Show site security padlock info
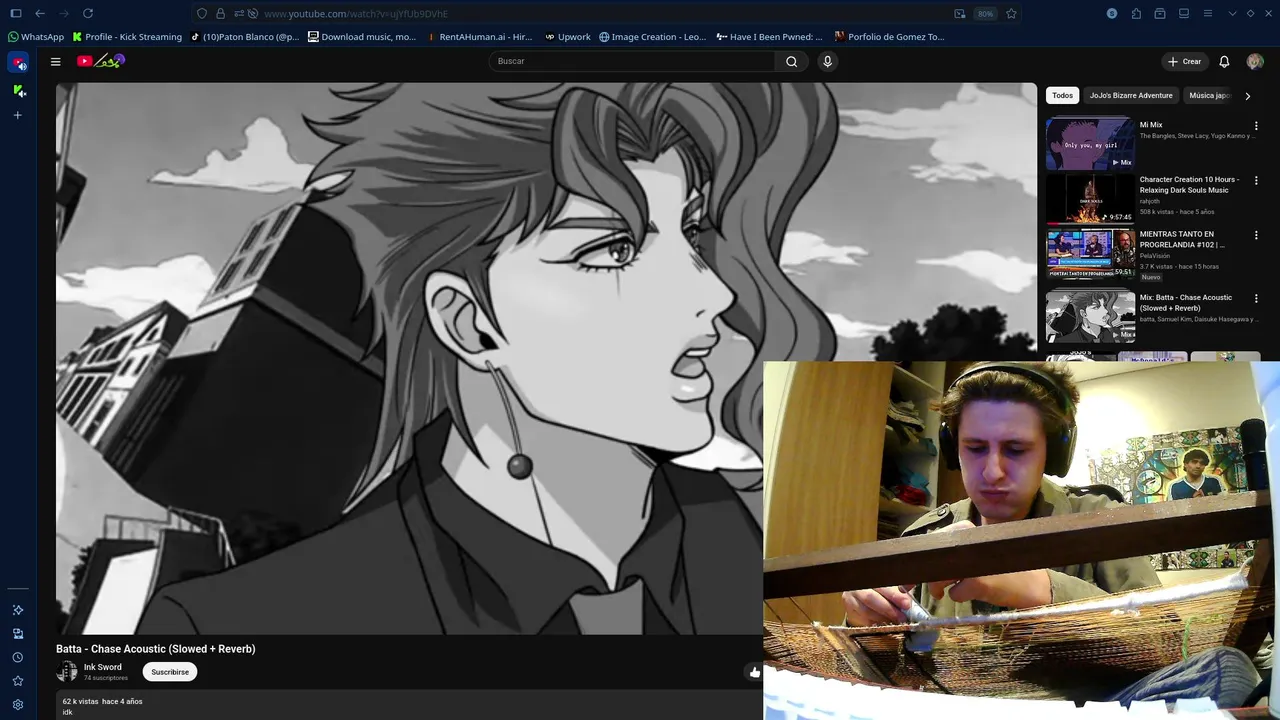 220,14
